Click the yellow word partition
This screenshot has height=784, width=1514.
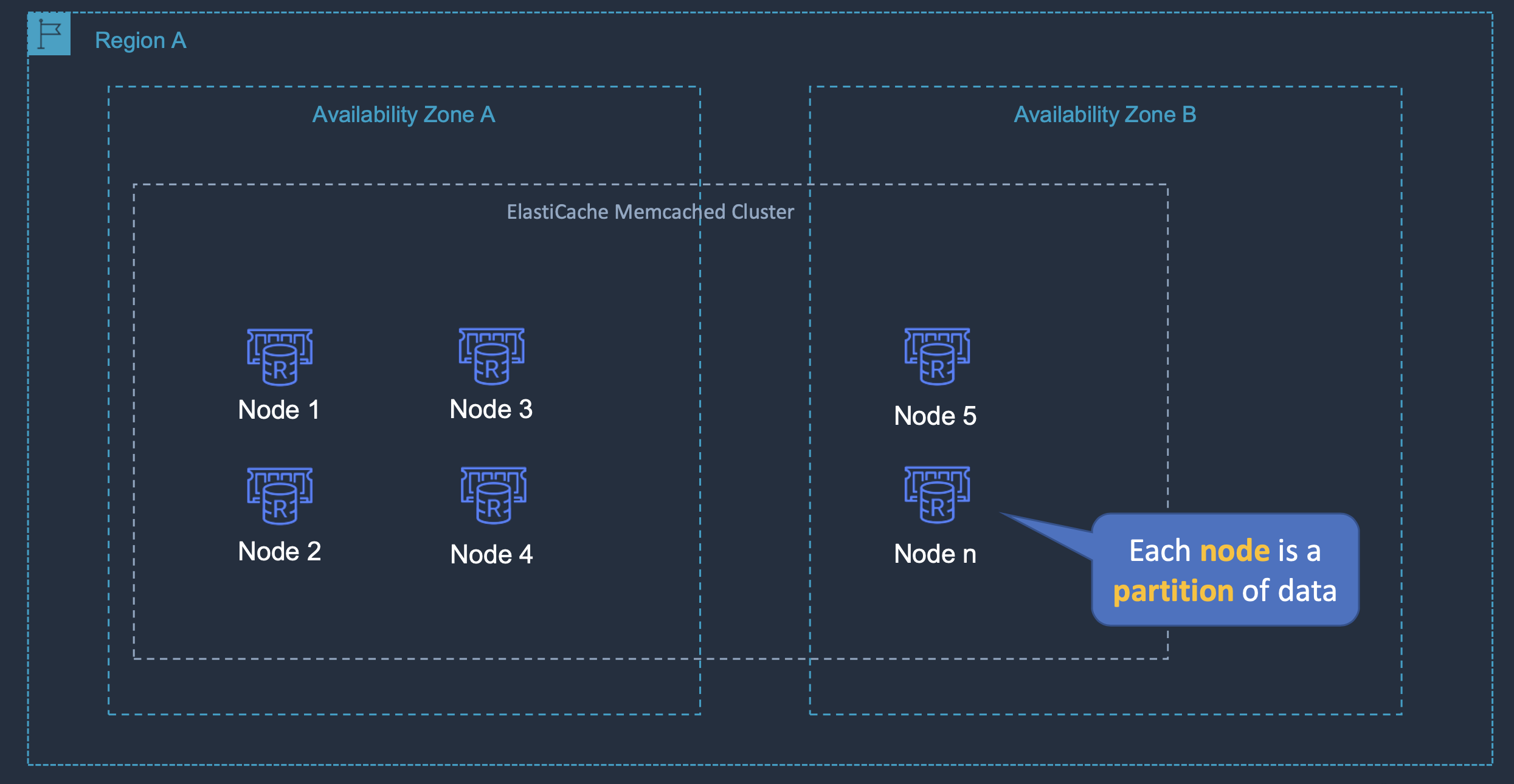[x=1173, y=591]
